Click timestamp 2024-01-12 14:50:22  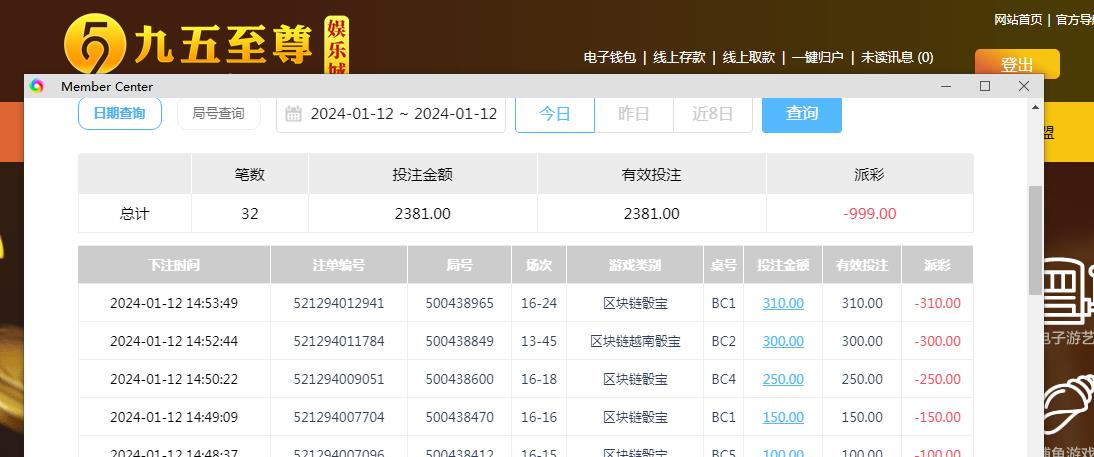(x=174, y=380)
